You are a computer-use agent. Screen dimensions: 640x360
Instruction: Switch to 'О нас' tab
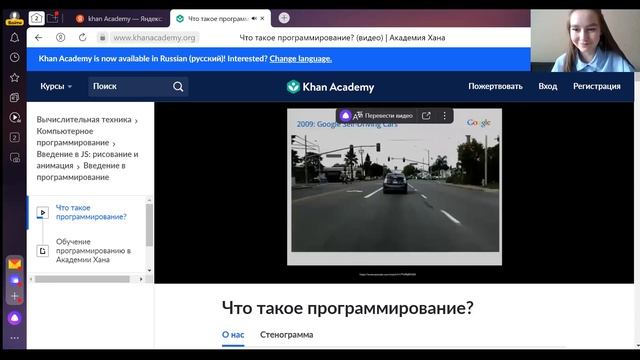233,335
